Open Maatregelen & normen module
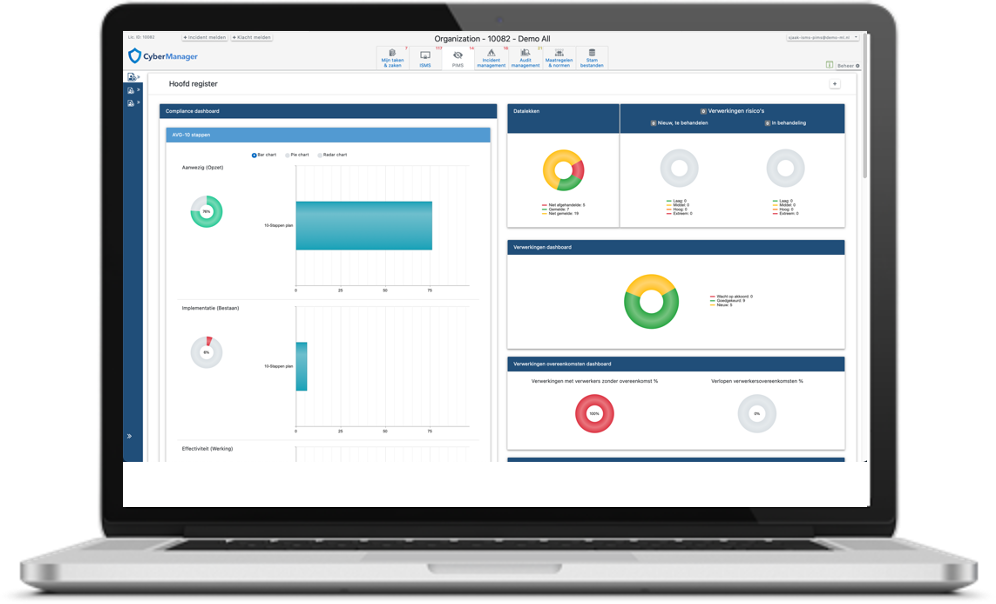The width and height of the screenshot is (996, 604). point(559,58)
